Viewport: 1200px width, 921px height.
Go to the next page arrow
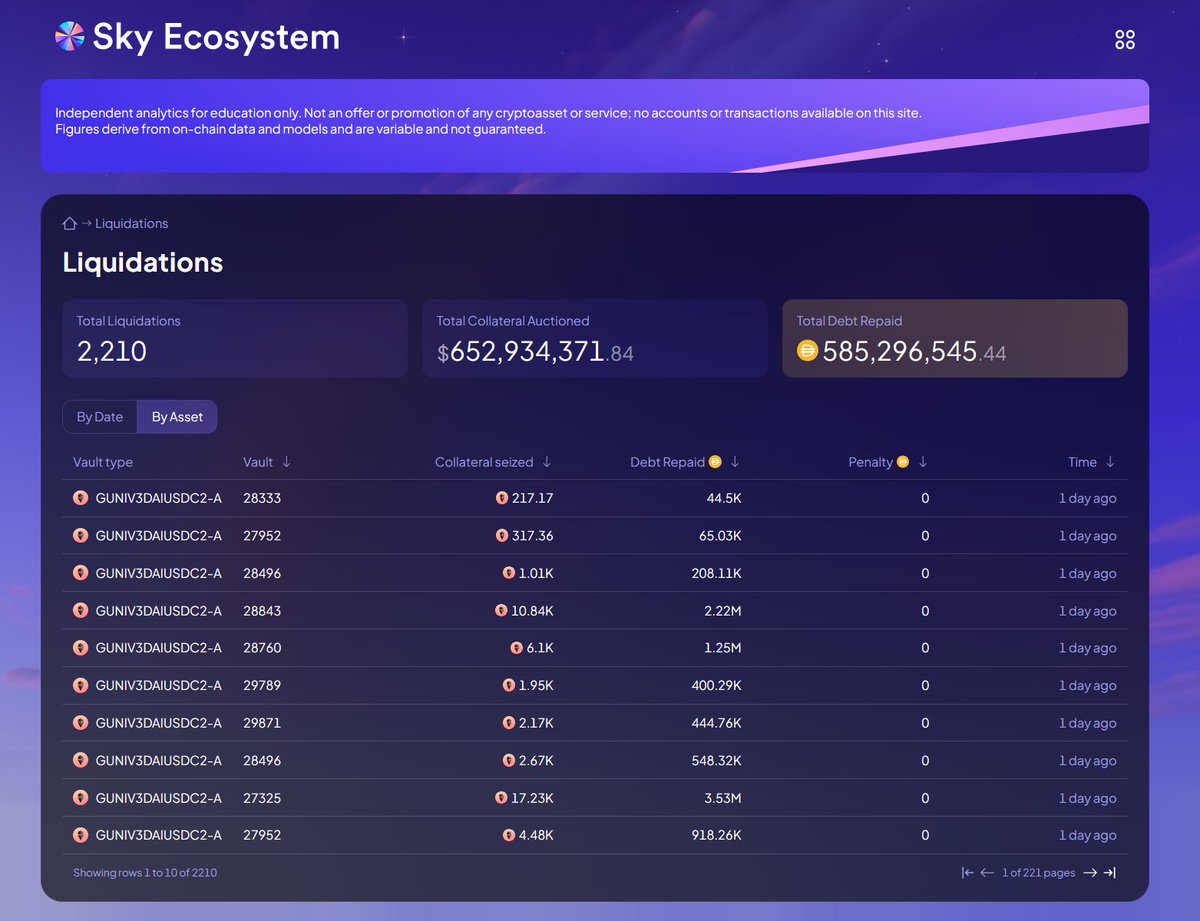[1090, 873]
